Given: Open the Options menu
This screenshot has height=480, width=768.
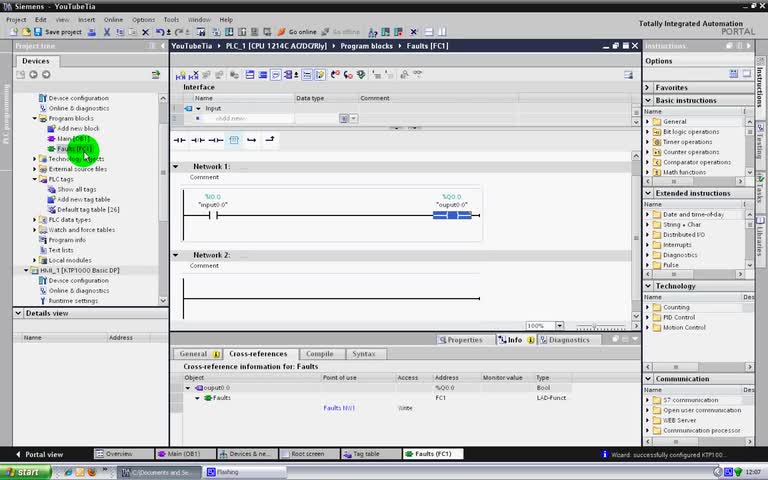Looking at the screenshot, I should 144,20.
